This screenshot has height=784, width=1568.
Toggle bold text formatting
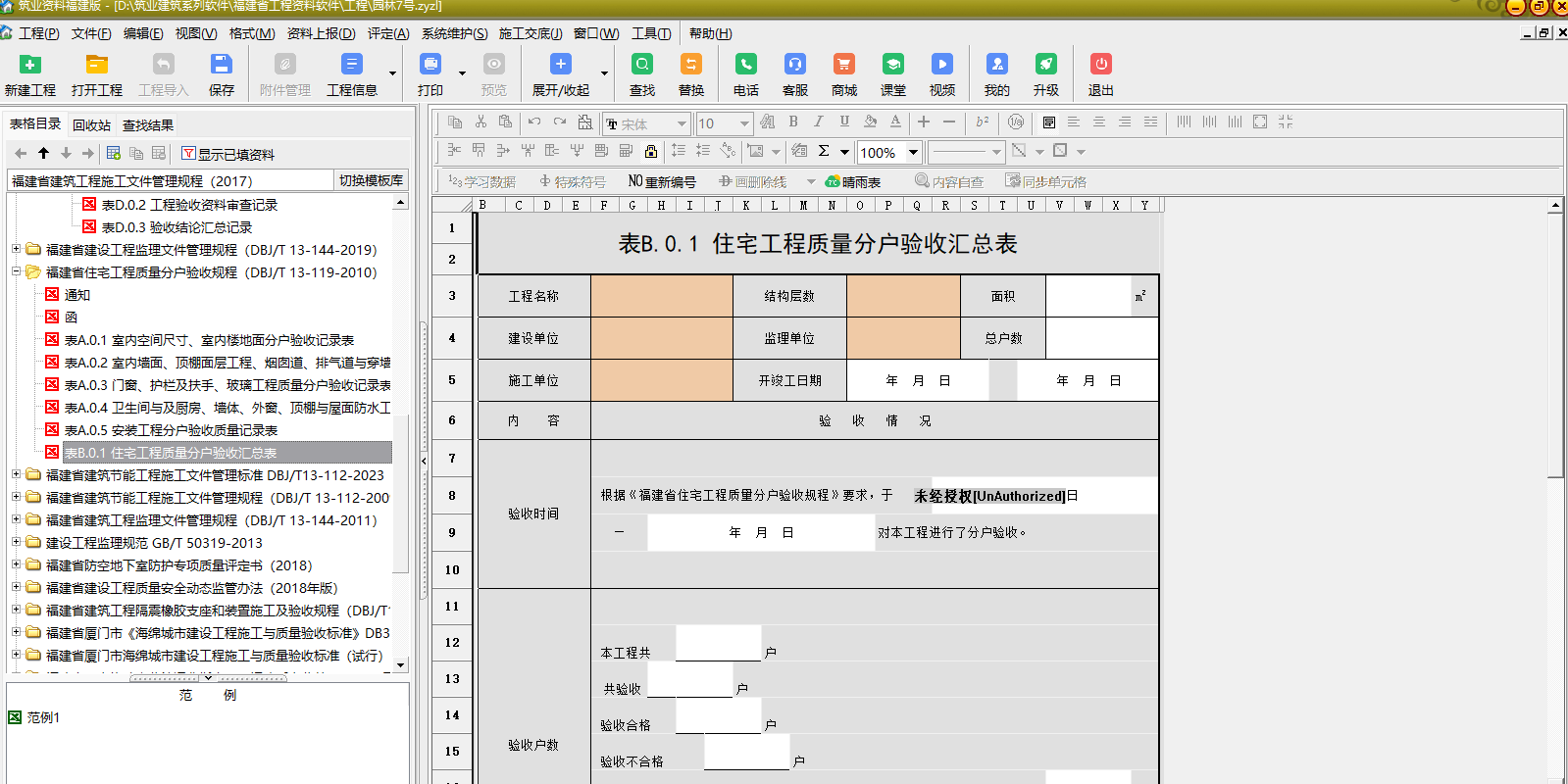point(792,122)
